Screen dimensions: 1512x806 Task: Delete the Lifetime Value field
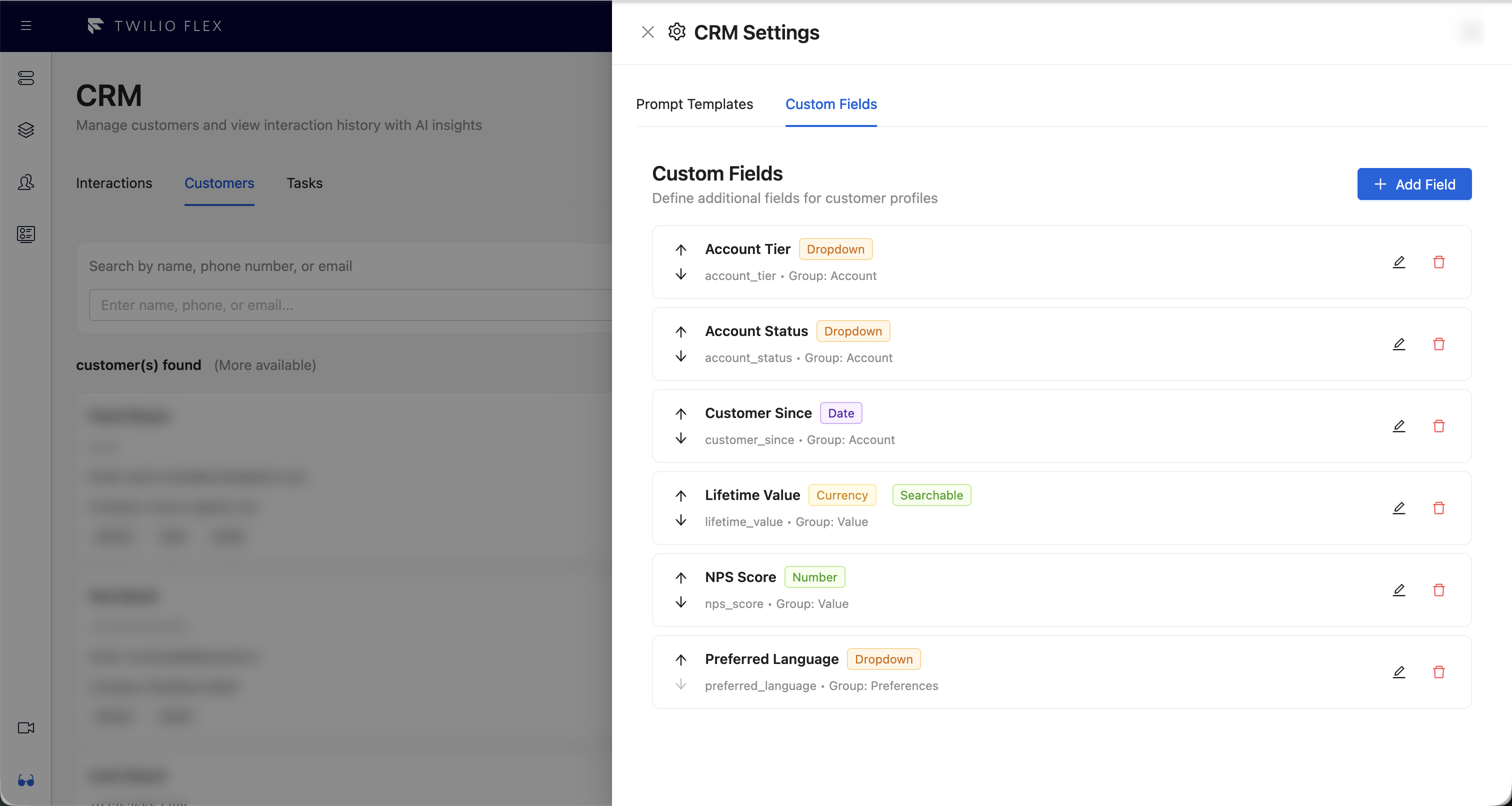click(1438, 508)
